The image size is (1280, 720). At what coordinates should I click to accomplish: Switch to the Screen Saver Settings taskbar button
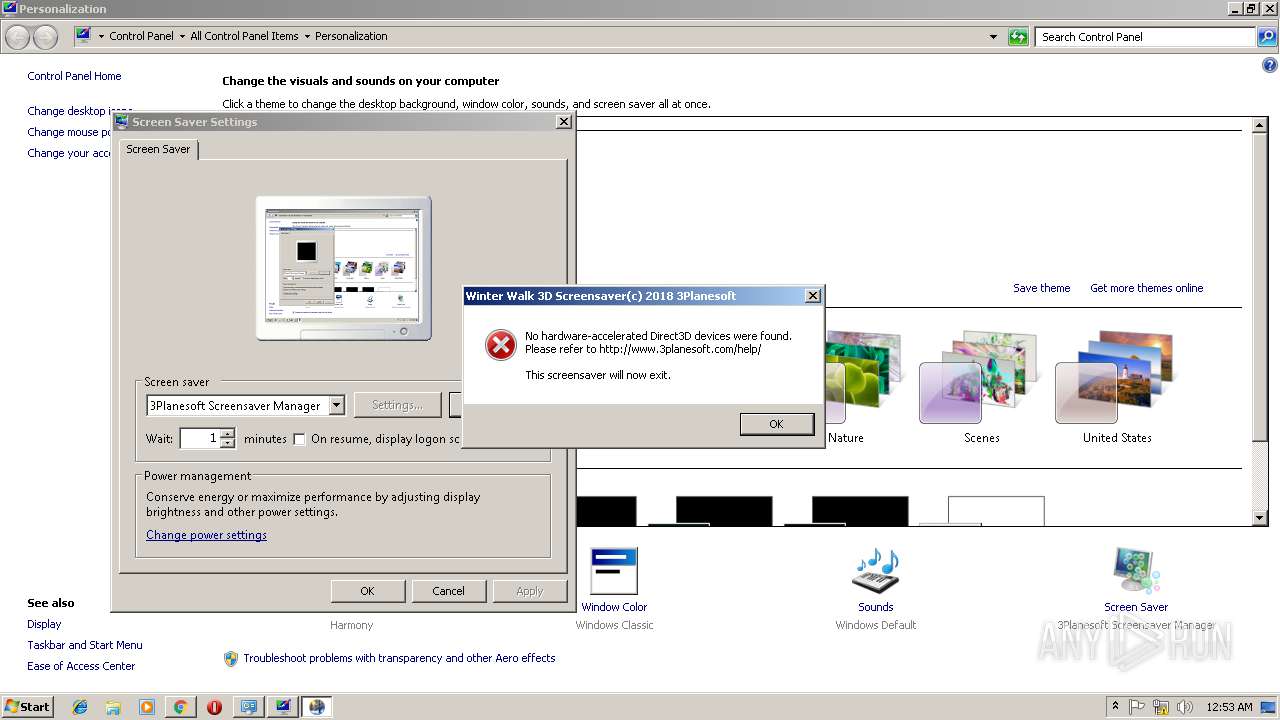283,707
